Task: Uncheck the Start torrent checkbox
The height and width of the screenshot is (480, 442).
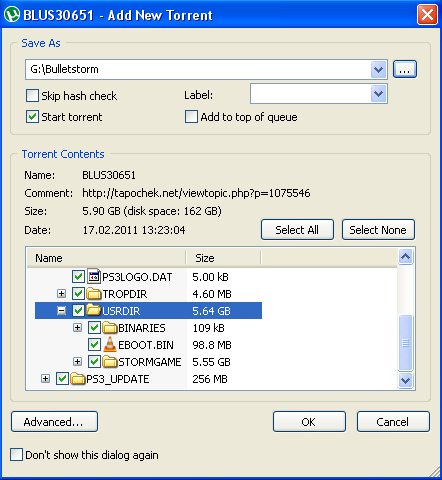Action: point(32,117)
